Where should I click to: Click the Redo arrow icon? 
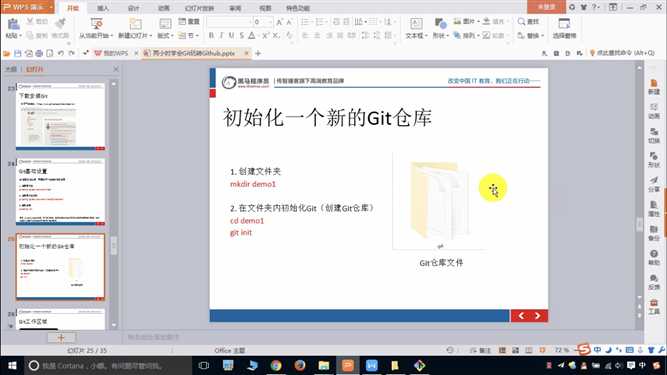point(71,54)
